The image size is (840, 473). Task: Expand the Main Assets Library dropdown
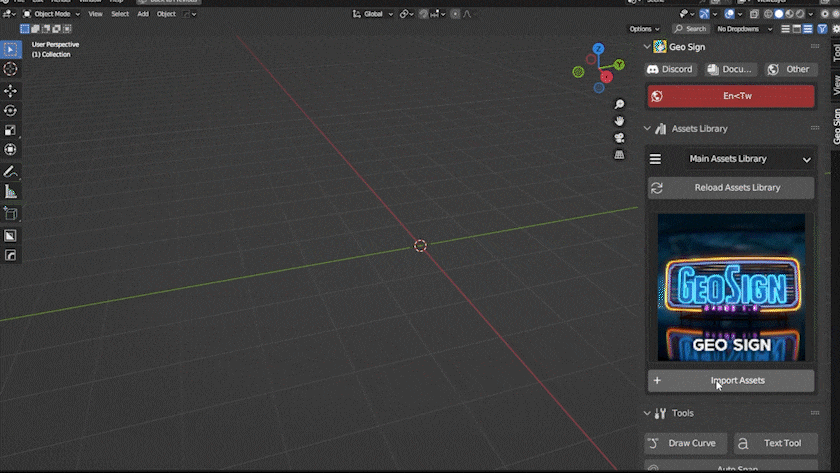pyautogui.click(x=730, y=159)
